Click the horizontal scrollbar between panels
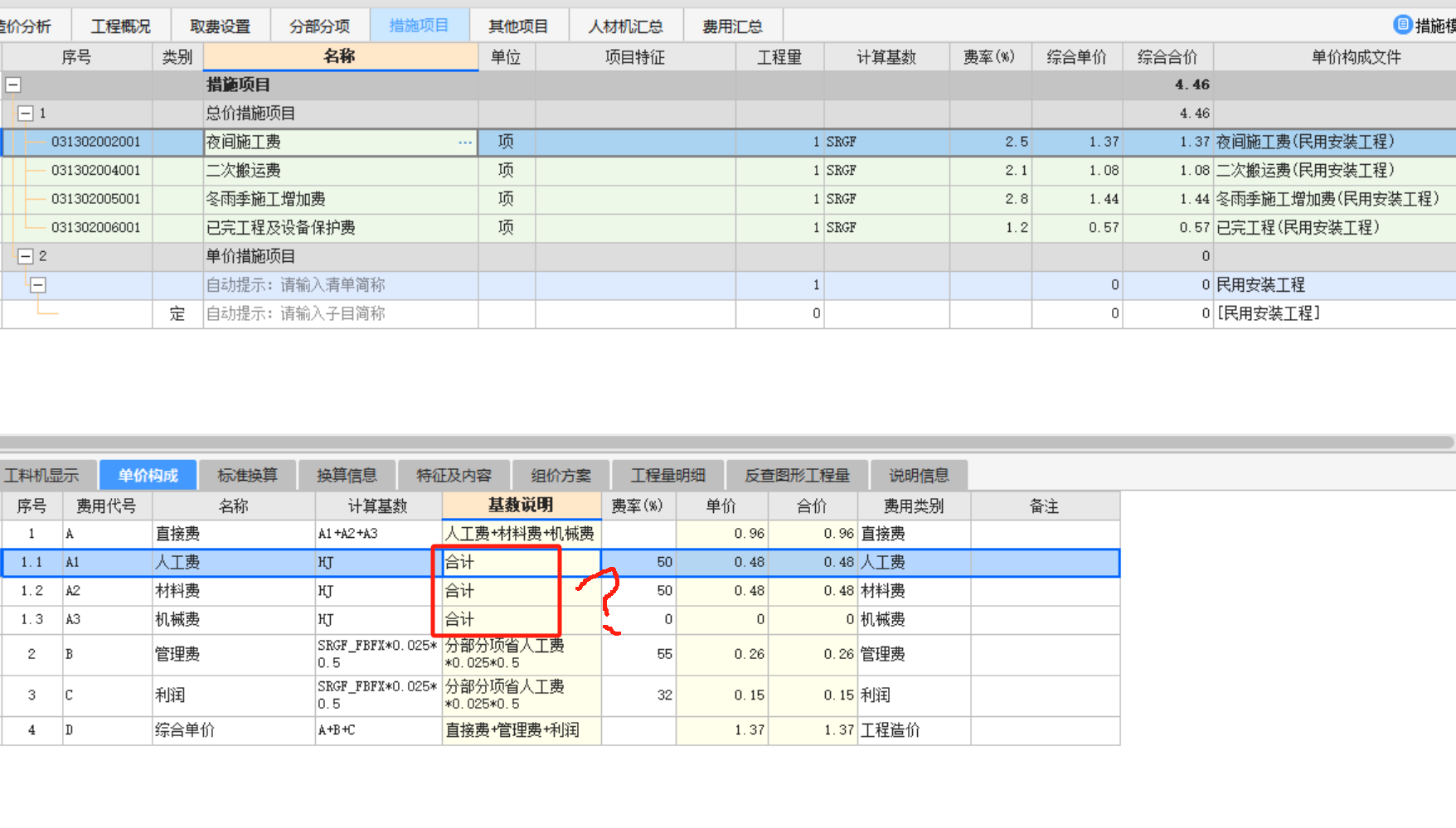The height and width of the screenshot is (828, 1456). click(x=728, y=443)
